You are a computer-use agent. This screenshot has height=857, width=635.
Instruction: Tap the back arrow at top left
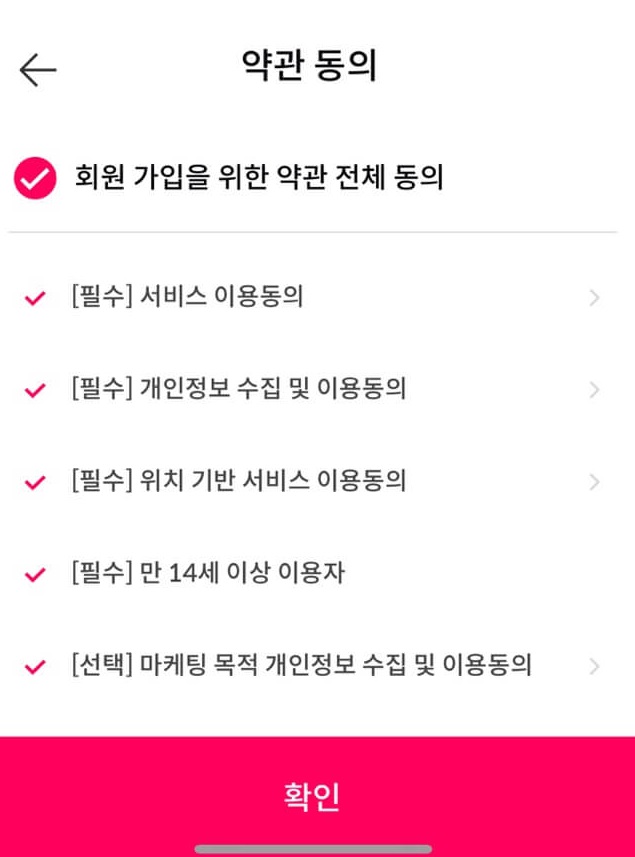tap(37, 69)
